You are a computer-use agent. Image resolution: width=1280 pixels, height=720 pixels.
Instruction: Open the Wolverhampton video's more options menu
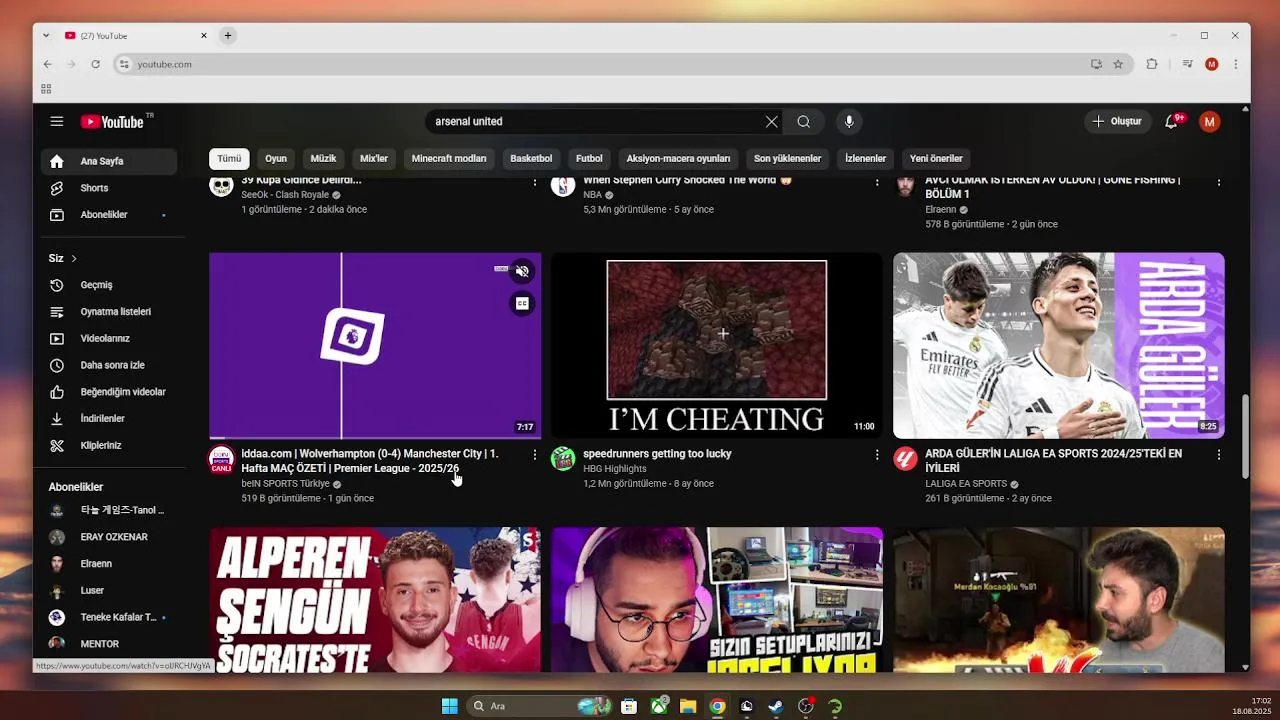click(535, 455)
